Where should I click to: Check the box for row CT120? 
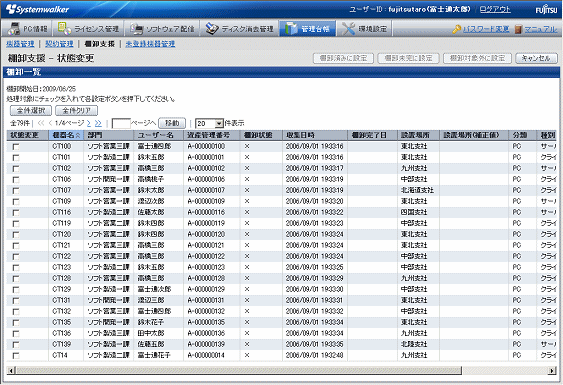click(16, 235)
